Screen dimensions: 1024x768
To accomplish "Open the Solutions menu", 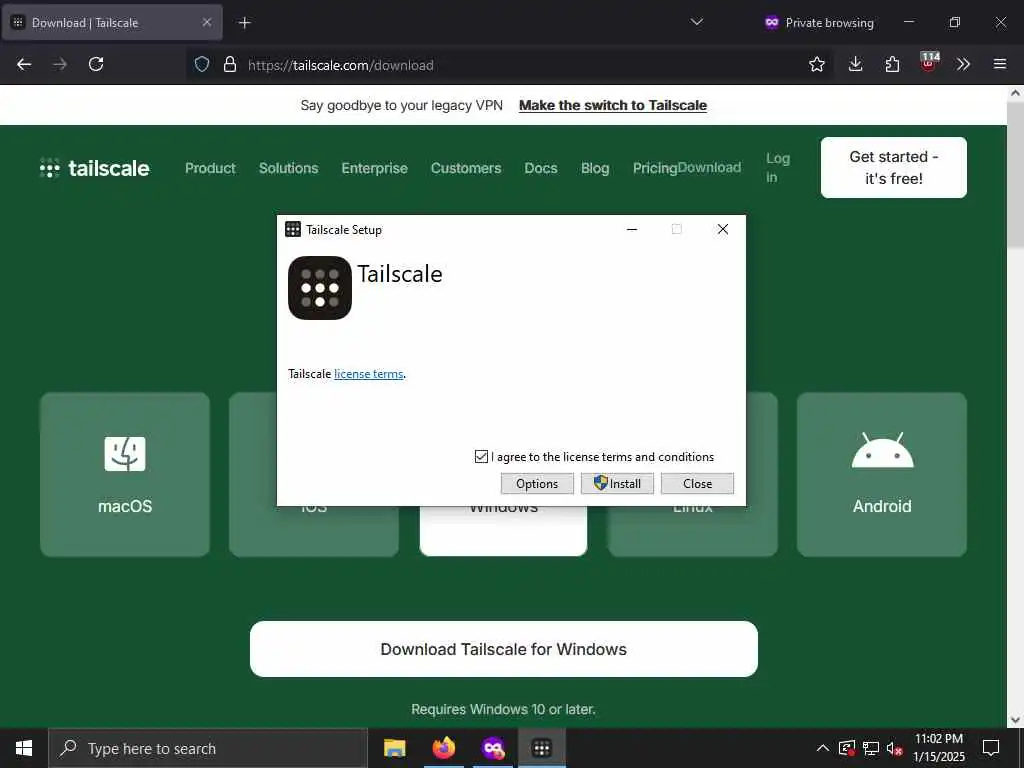I will point(288,168).
